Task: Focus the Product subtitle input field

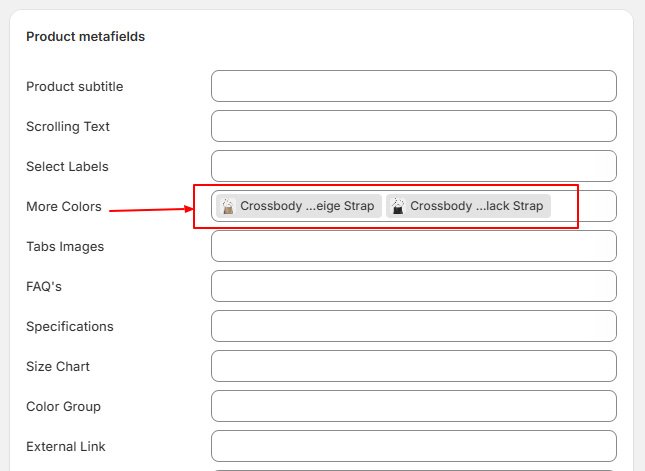Action: pyautogui.click(x=414, y=86)
